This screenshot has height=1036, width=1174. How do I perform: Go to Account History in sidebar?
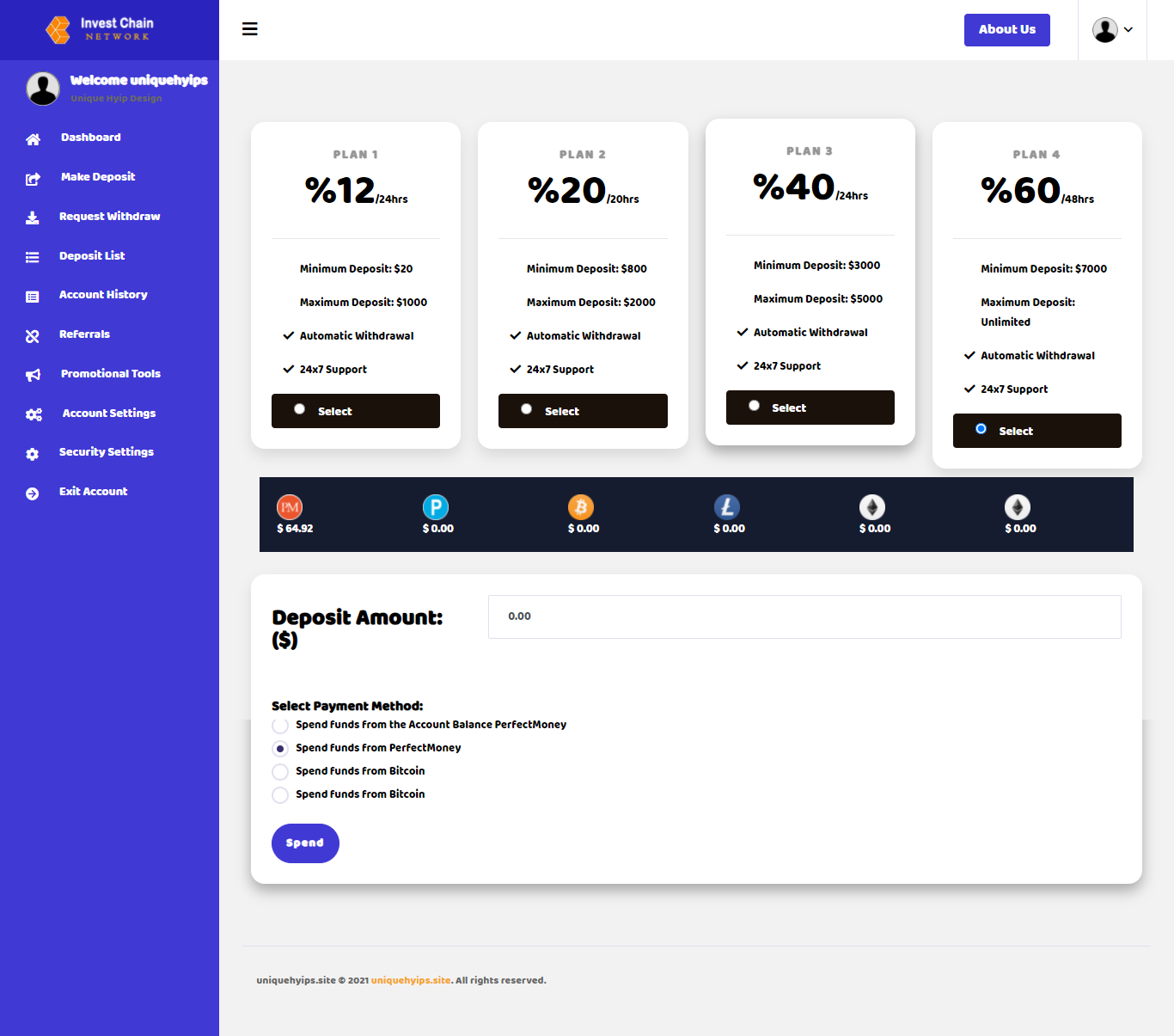[x=103, y=295]
